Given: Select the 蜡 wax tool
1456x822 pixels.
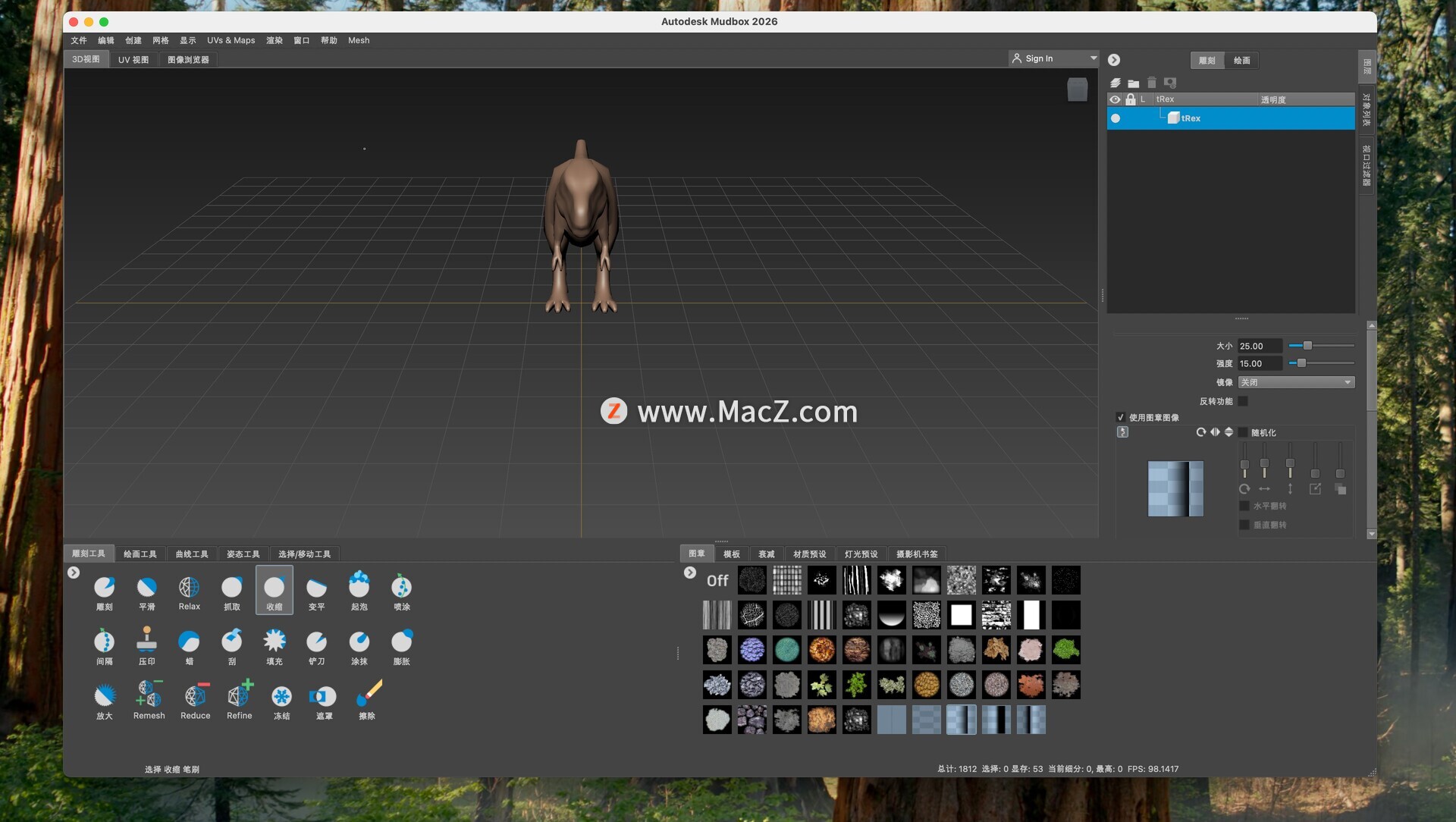Looking at the screenshot, I should coord(190,647).
